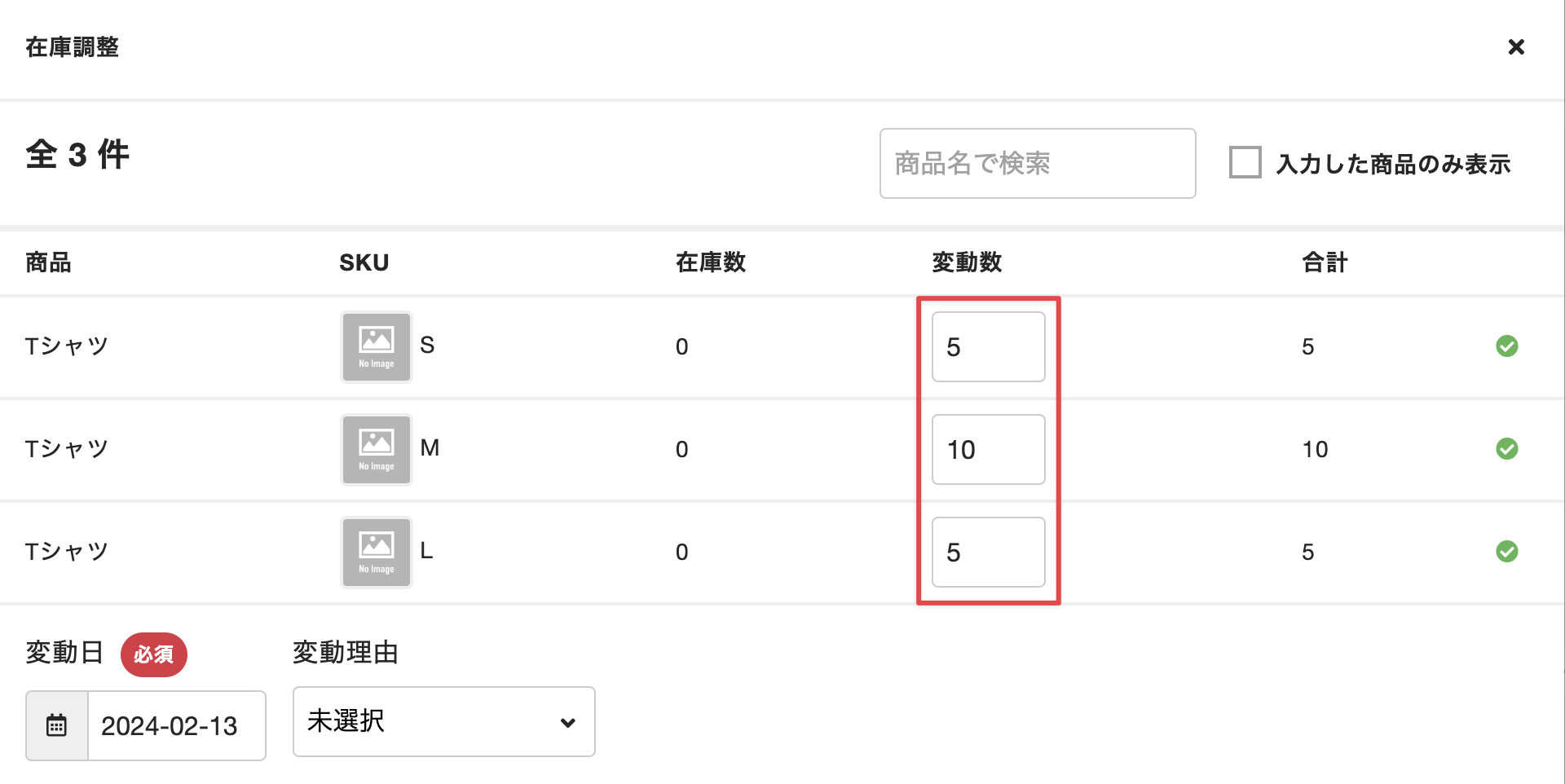Focus the 変動数 field for size S
Image resolution: width=1565 pixels, height=784 pixels.
point(988,347)
